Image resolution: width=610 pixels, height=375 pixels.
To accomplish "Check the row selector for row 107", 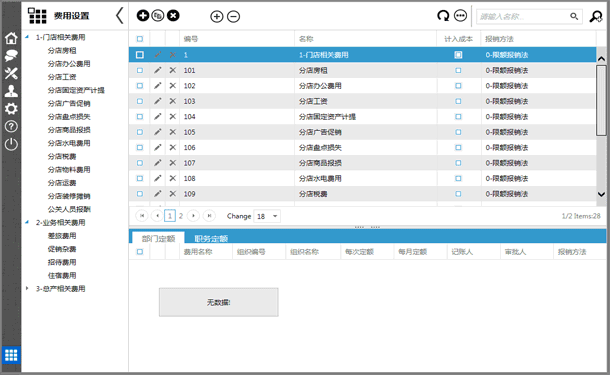I will (140, 163).
